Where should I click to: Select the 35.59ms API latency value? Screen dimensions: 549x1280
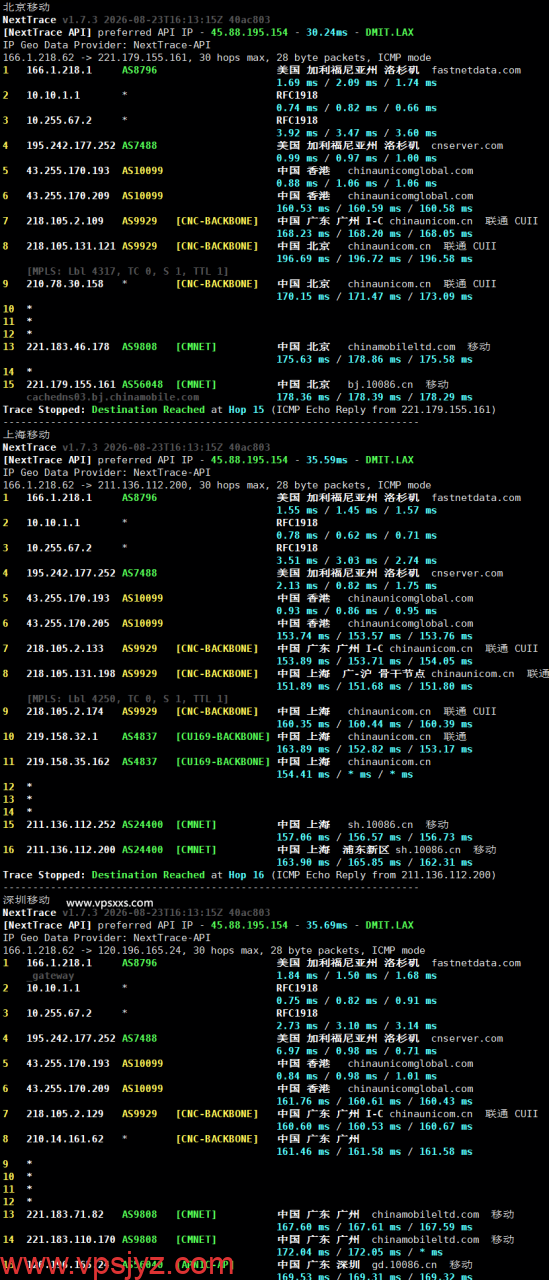(325, 460)
